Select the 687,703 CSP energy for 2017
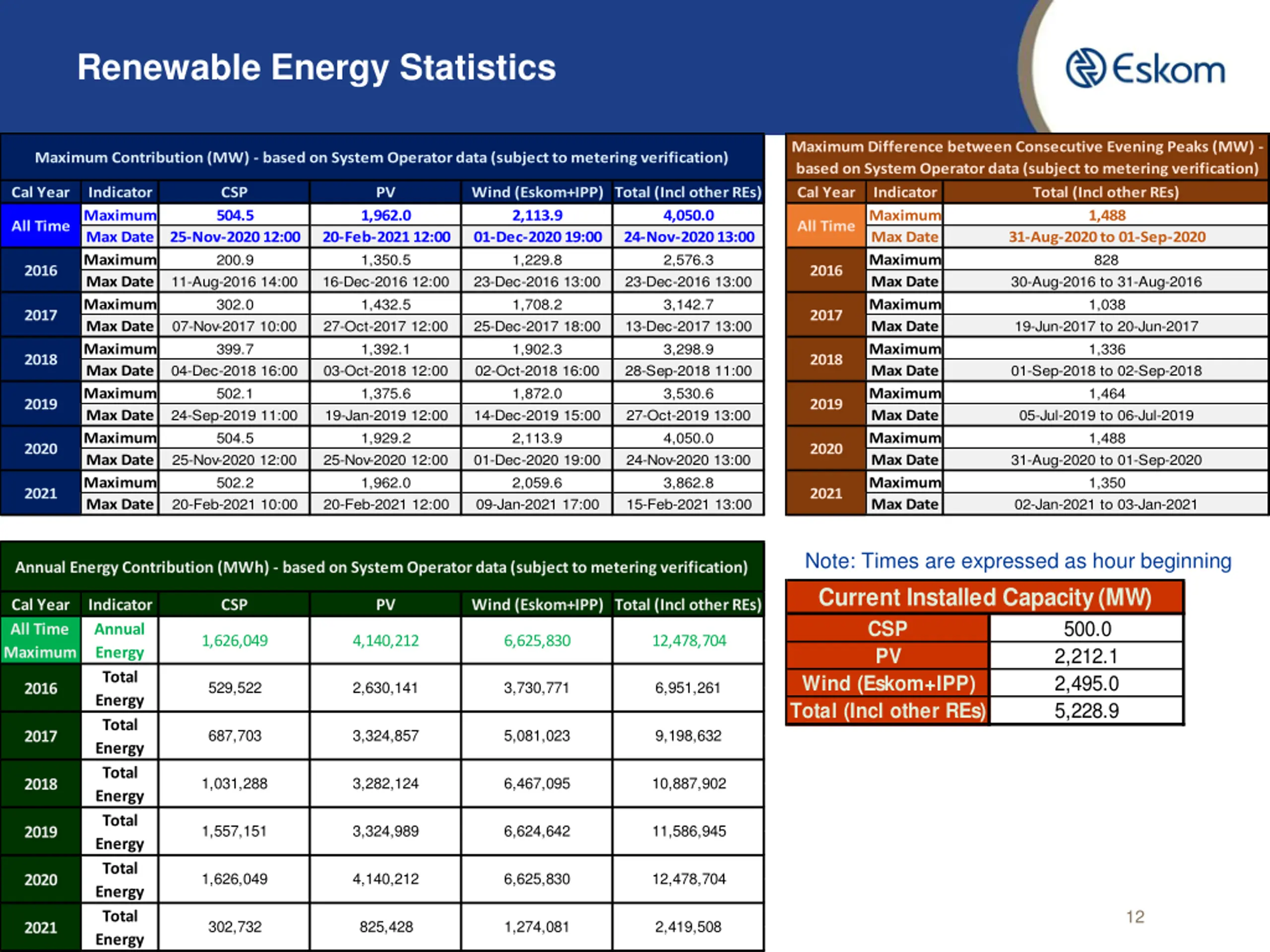The height and width of the screenshot is (952, 1270). (235, 736)
